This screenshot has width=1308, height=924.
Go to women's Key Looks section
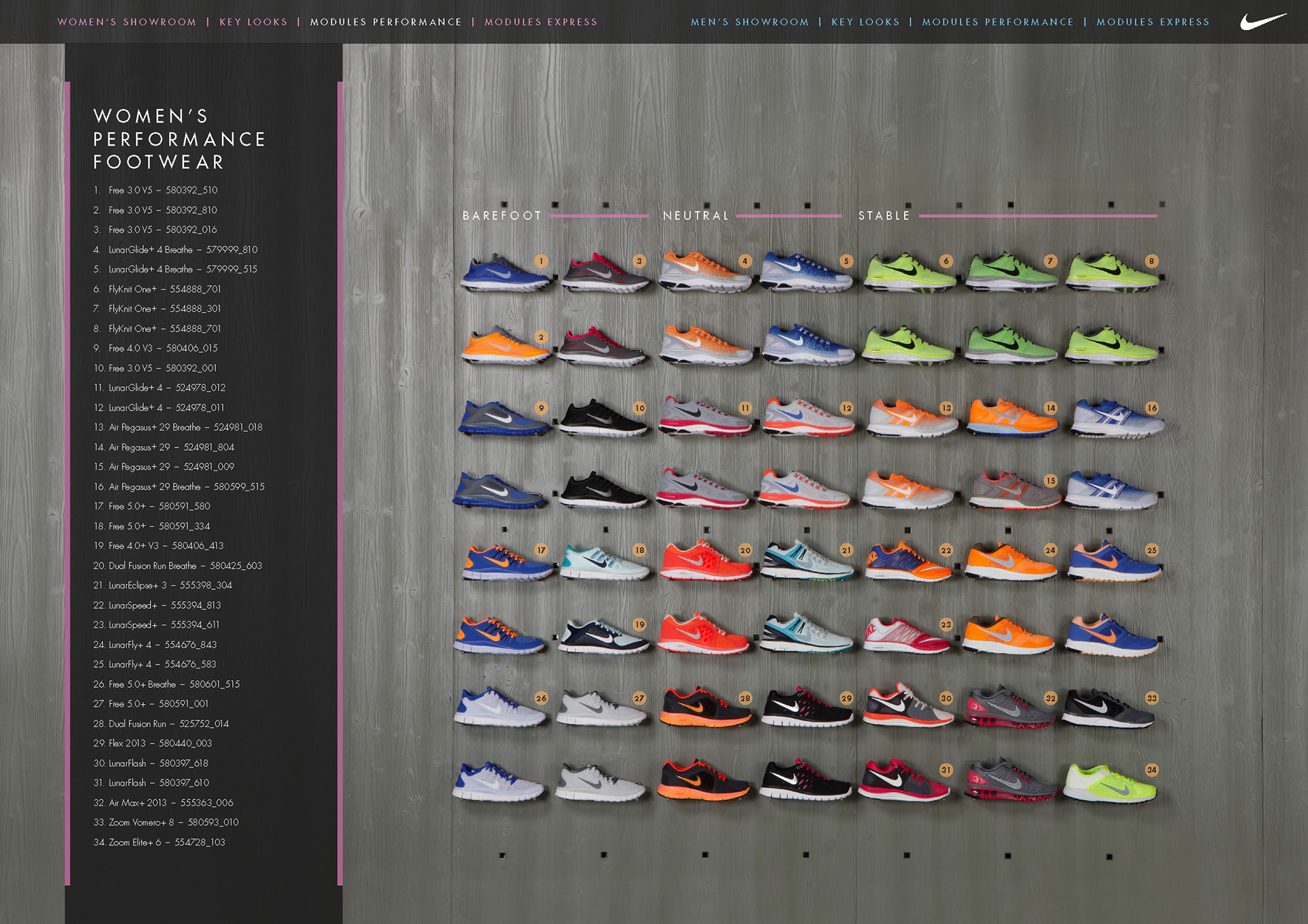point(253,22)
